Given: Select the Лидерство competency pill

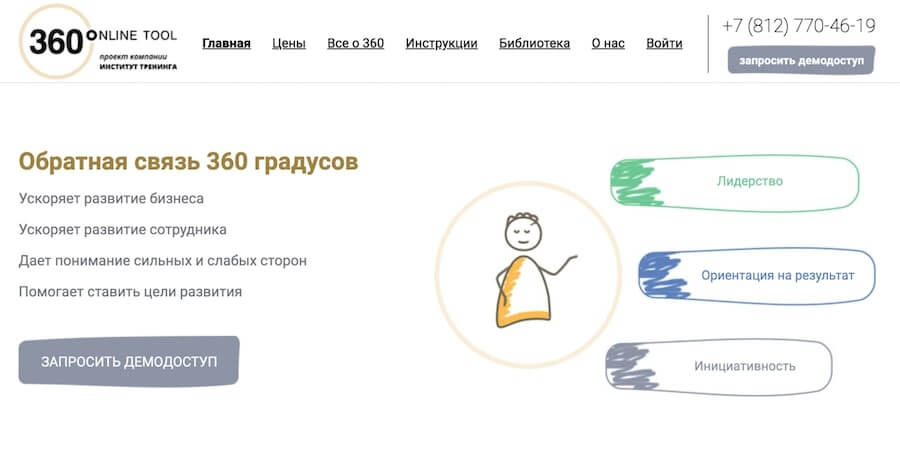Looking at the screenshot, I should (x=735, y=182).
